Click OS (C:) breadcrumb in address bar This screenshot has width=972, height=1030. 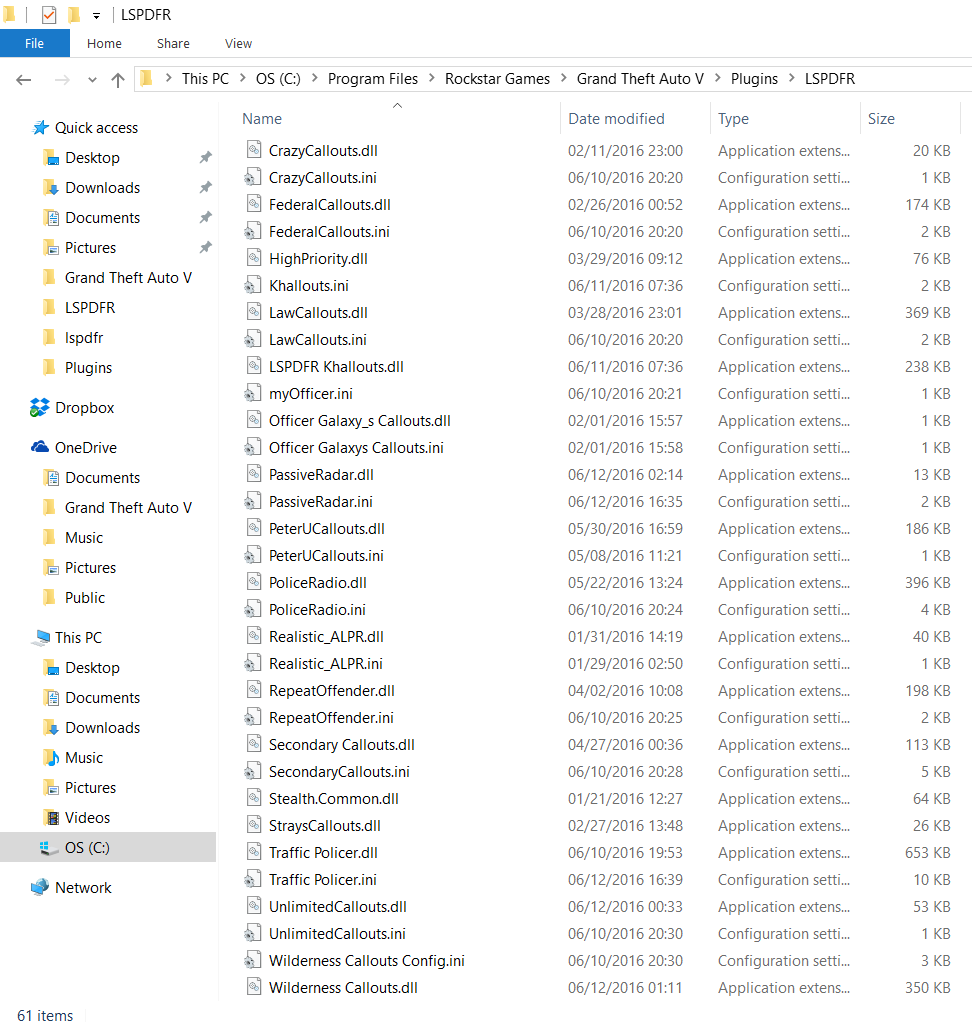coord(278,79)
